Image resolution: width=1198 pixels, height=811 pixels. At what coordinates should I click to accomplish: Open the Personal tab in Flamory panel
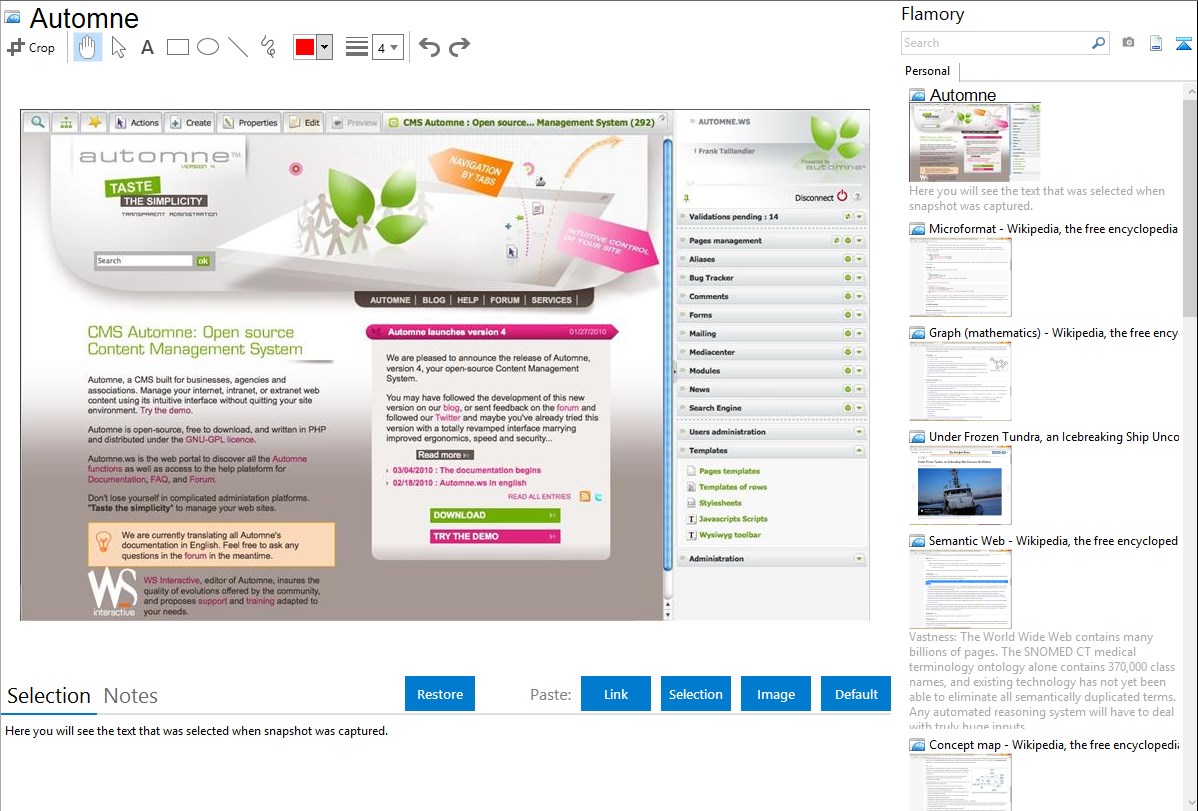928,71
